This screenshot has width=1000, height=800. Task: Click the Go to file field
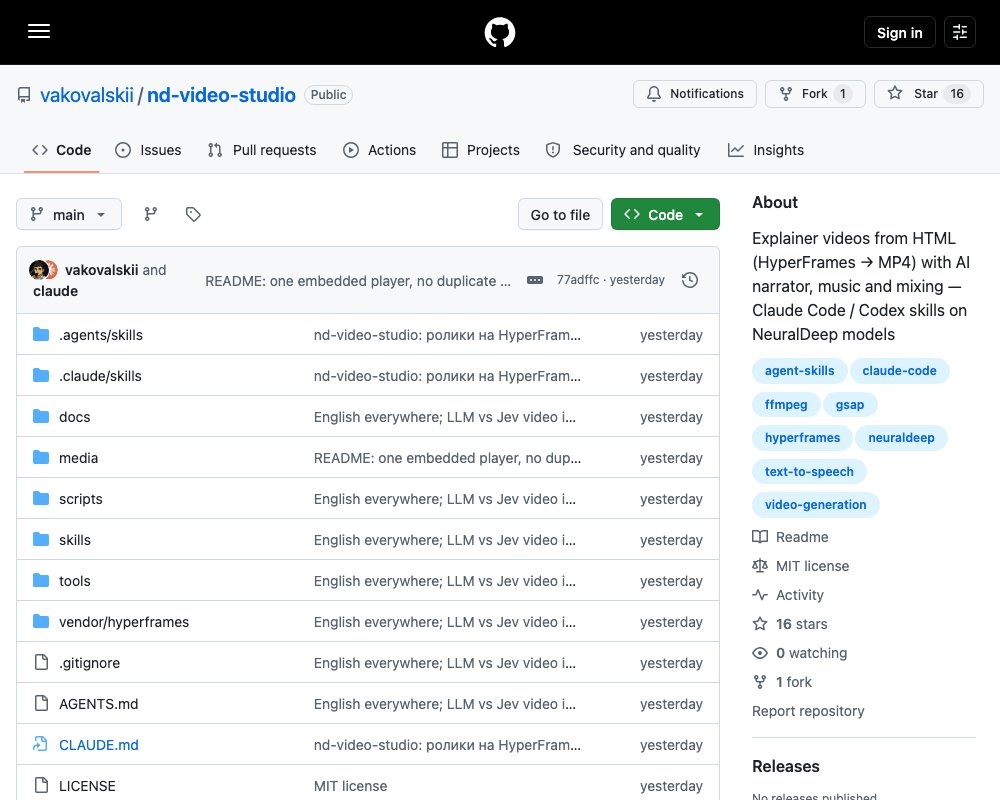pyautogui.click(x=560, y=214)
